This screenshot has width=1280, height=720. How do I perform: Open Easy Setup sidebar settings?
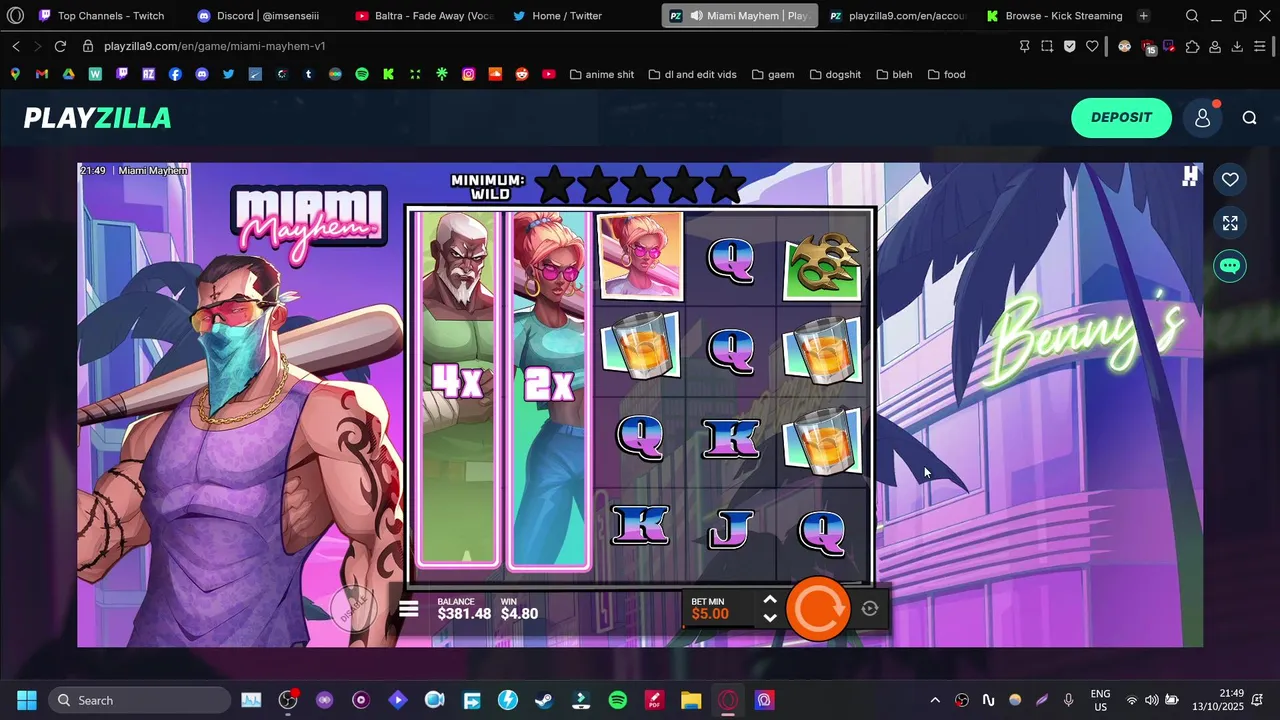pyautogui.click(x=1260, y=46)
